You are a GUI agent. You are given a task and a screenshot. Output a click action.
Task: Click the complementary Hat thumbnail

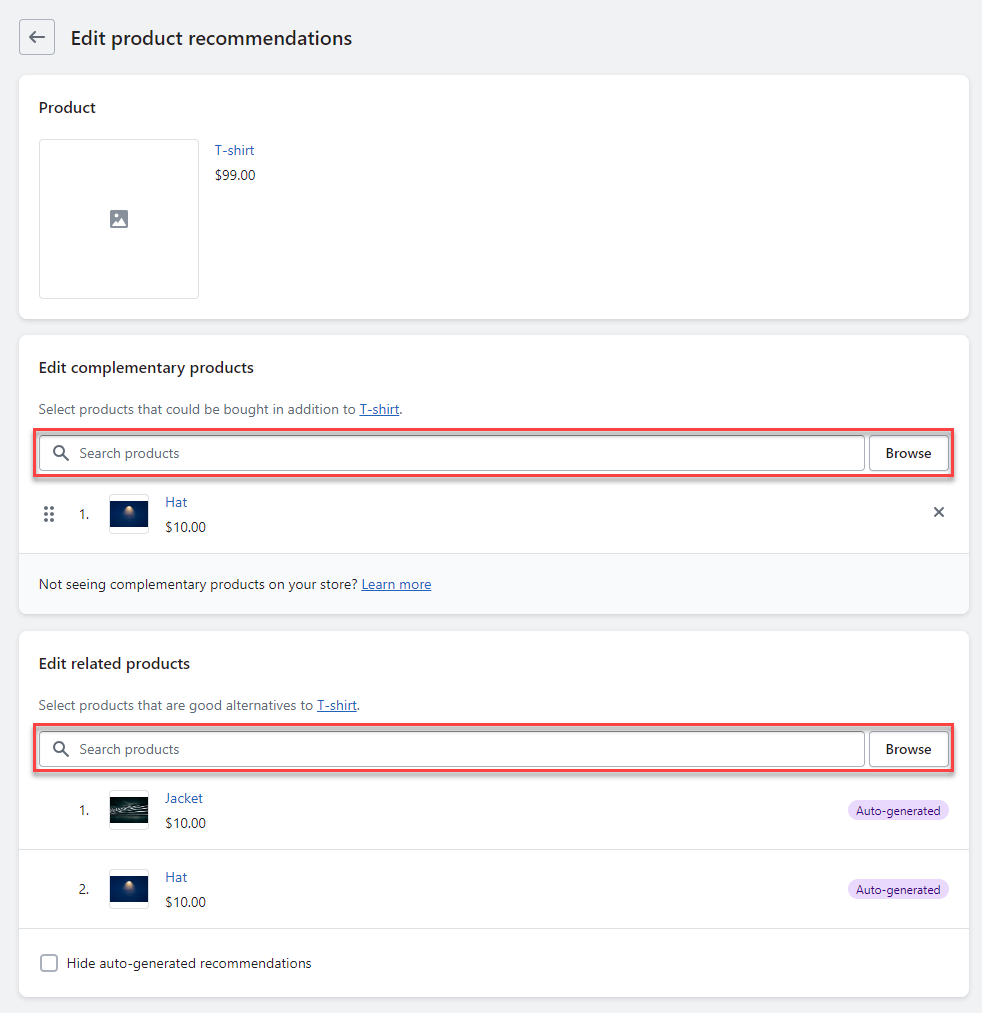[129, 514]
